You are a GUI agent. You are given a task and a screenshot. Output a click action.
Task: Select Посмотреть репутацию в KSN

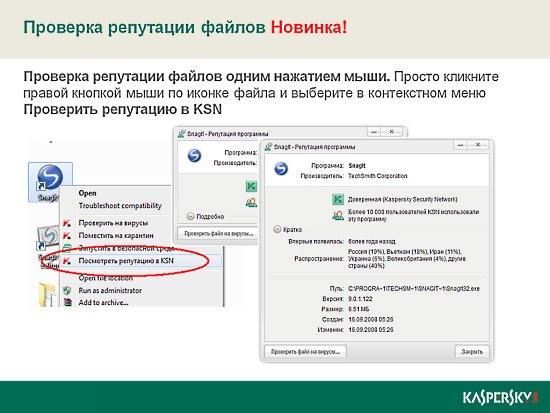(x=126, y=261)
